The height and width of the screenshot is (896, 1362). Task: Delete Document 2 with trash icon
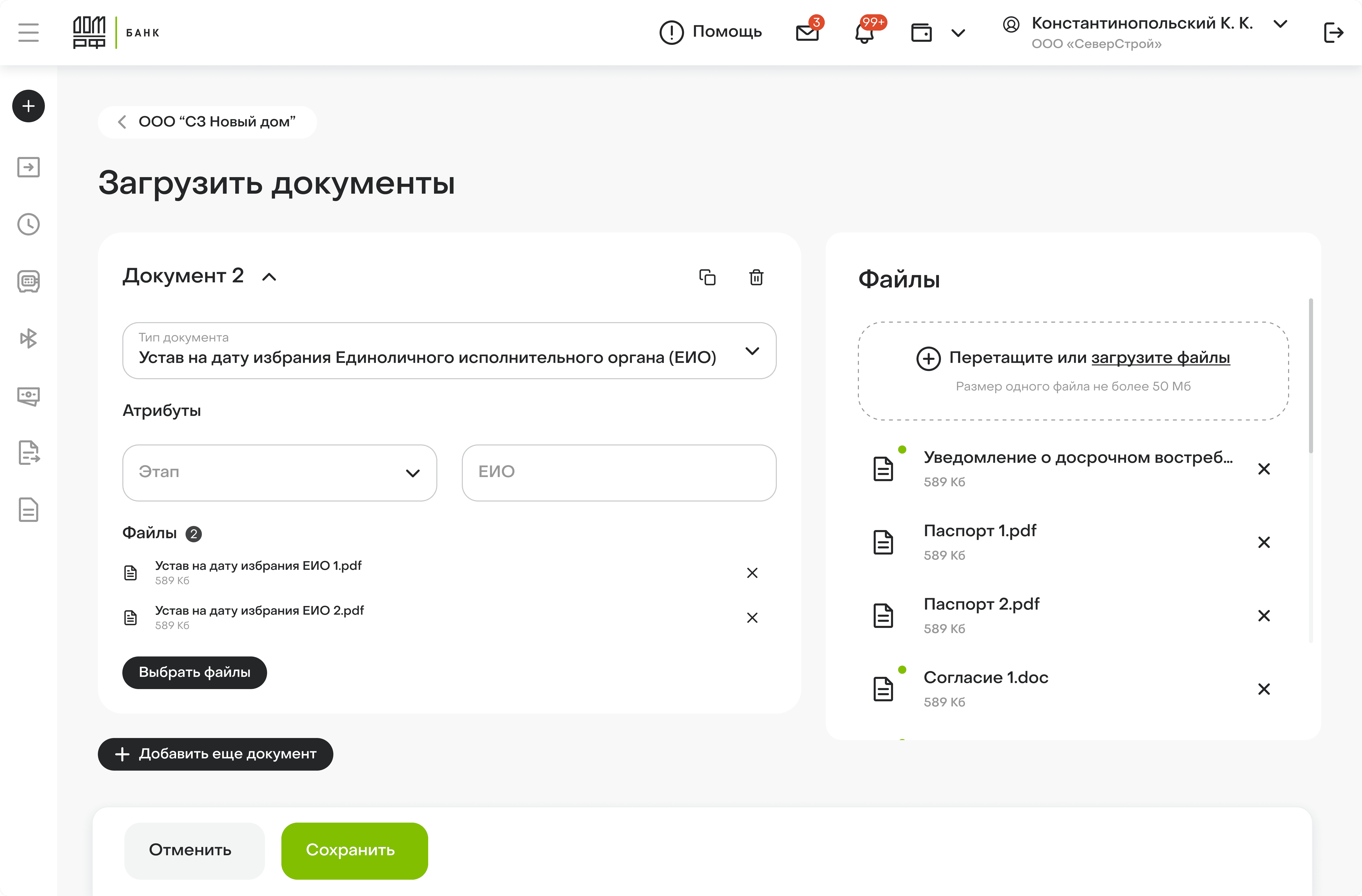[x=756, y=278]
